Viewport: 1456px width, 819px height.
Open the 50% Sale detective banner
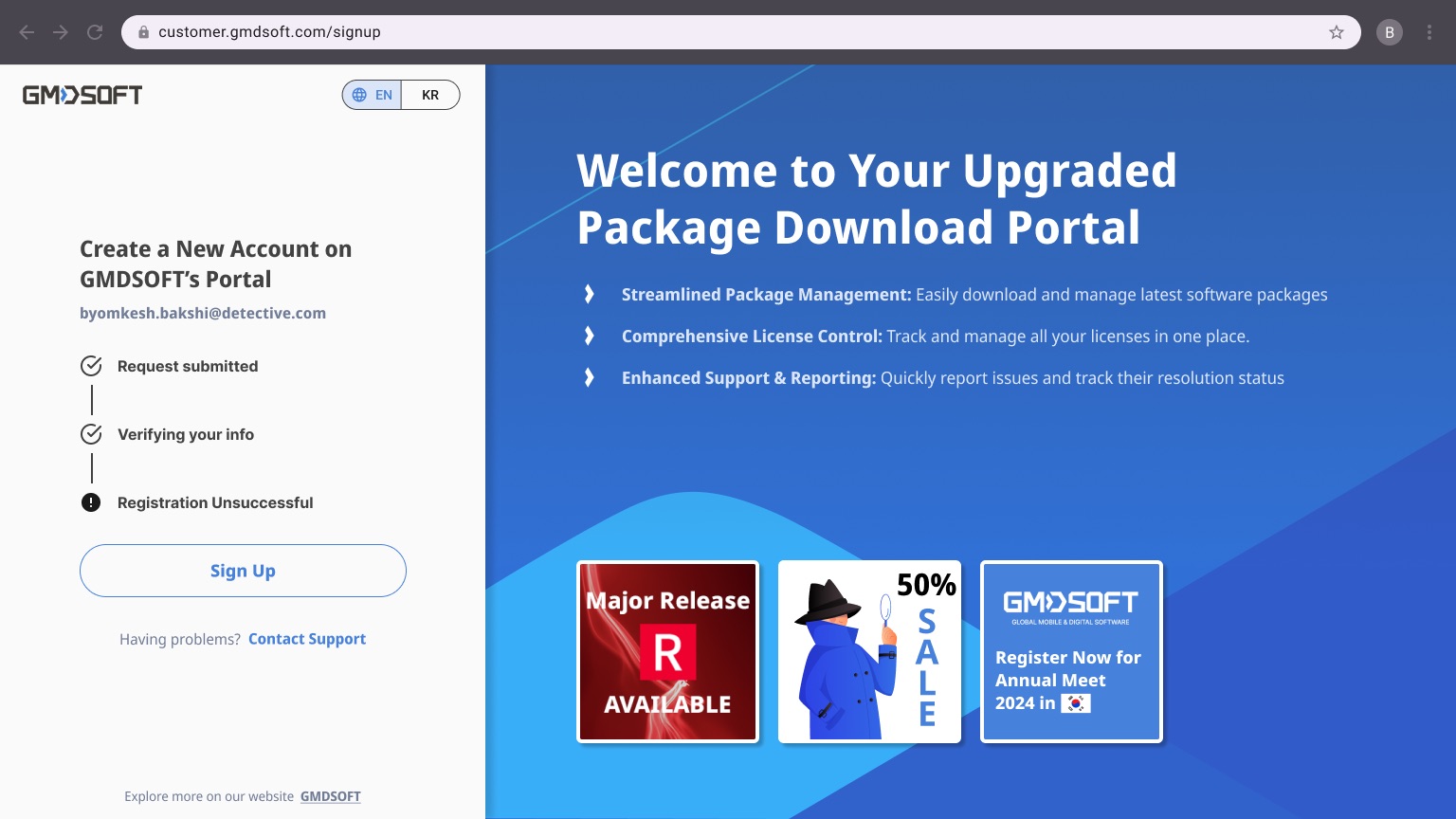869,652
